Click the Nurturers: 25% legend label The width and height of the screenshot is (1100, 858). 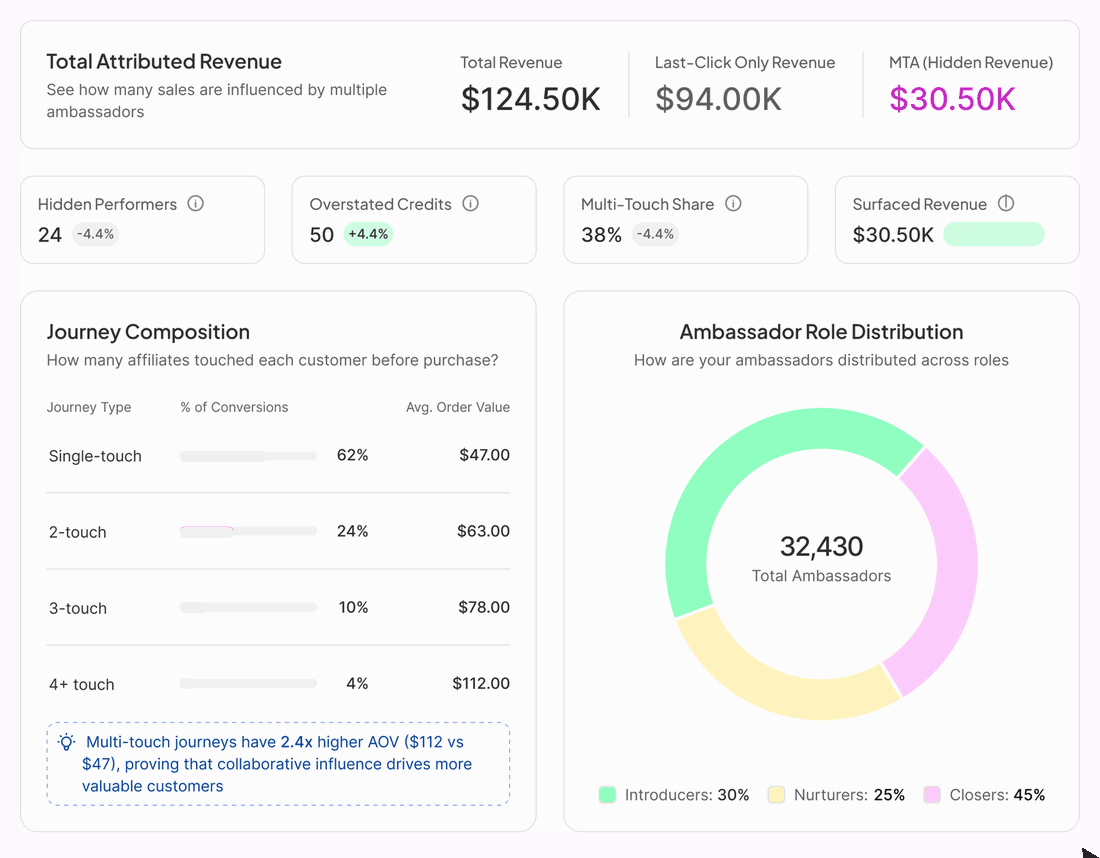click(849, 795)
